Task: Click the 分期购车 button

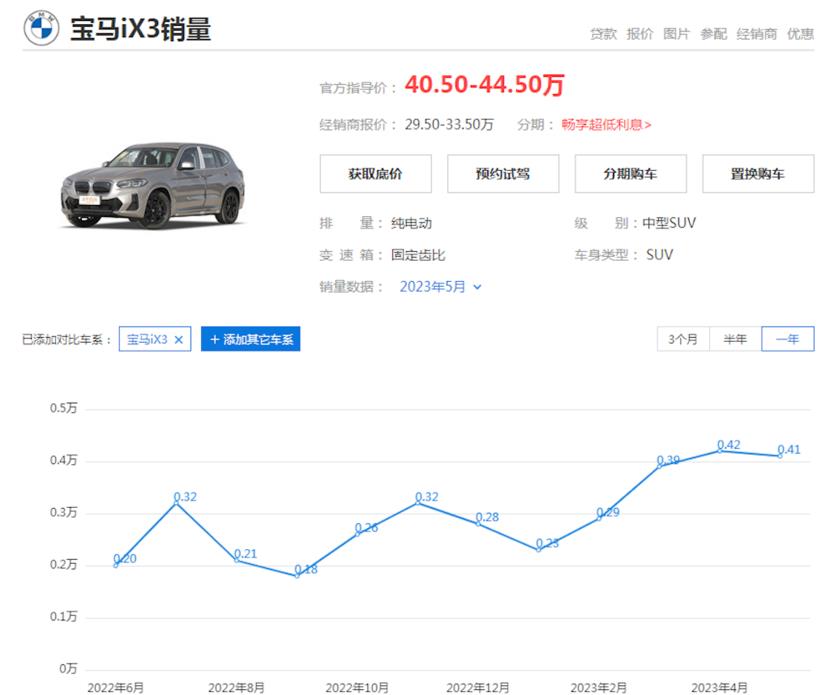Action: 630,174
